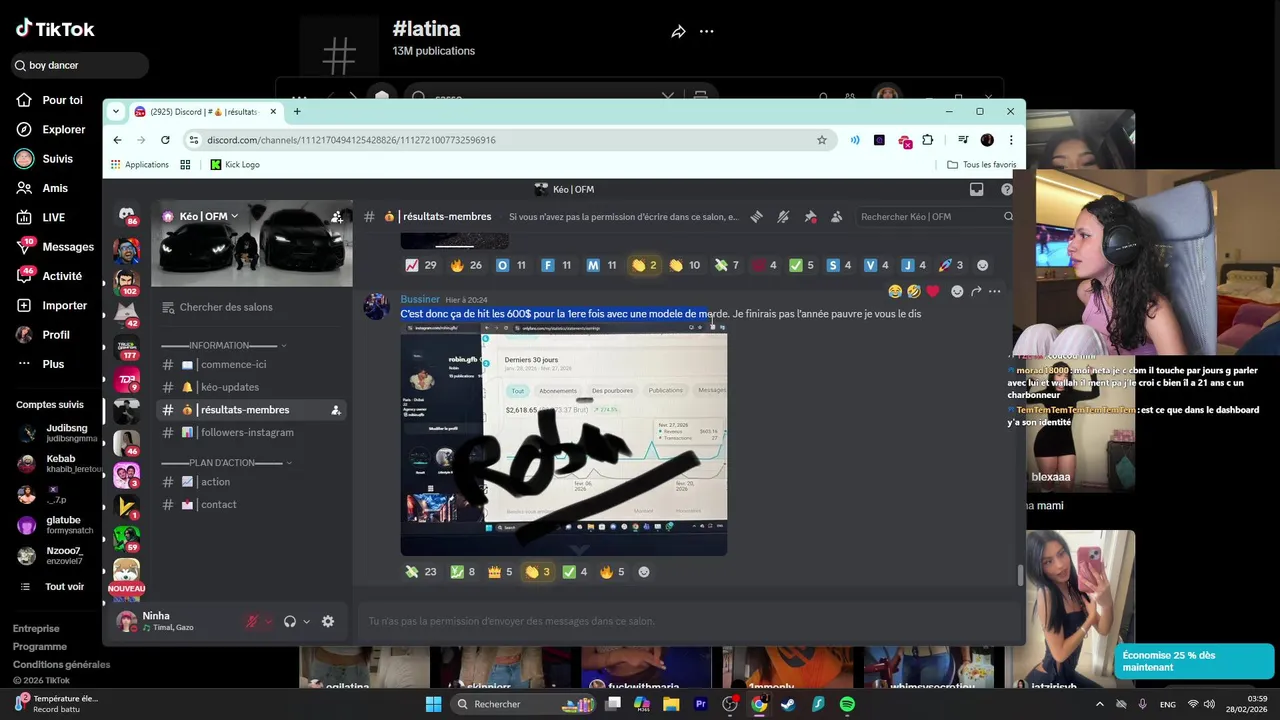This screenshot has height=720, width=1280.
Task: Open Applications shortcut in bookmarks bar
Action: 139,164
